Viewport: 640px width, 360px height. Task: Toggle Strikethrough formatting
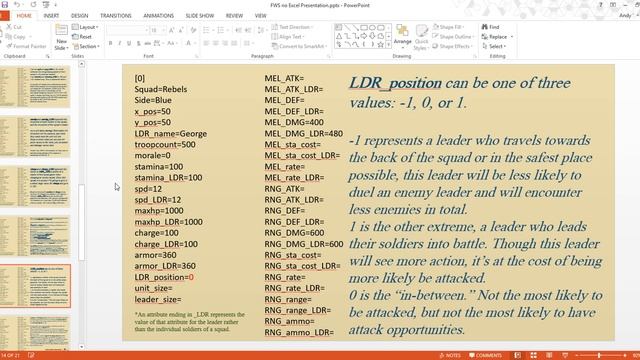point(148,43)
